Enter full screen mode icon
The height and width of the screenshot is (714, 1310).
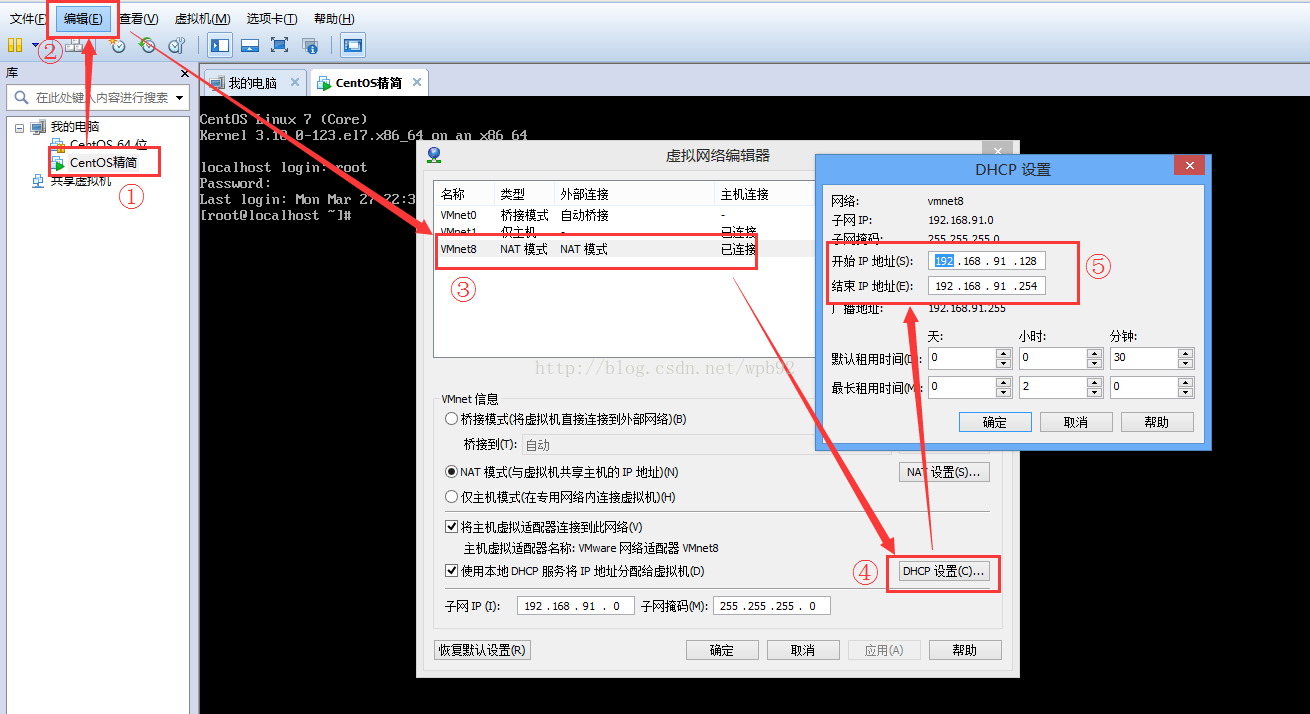(x=279, y=45)
